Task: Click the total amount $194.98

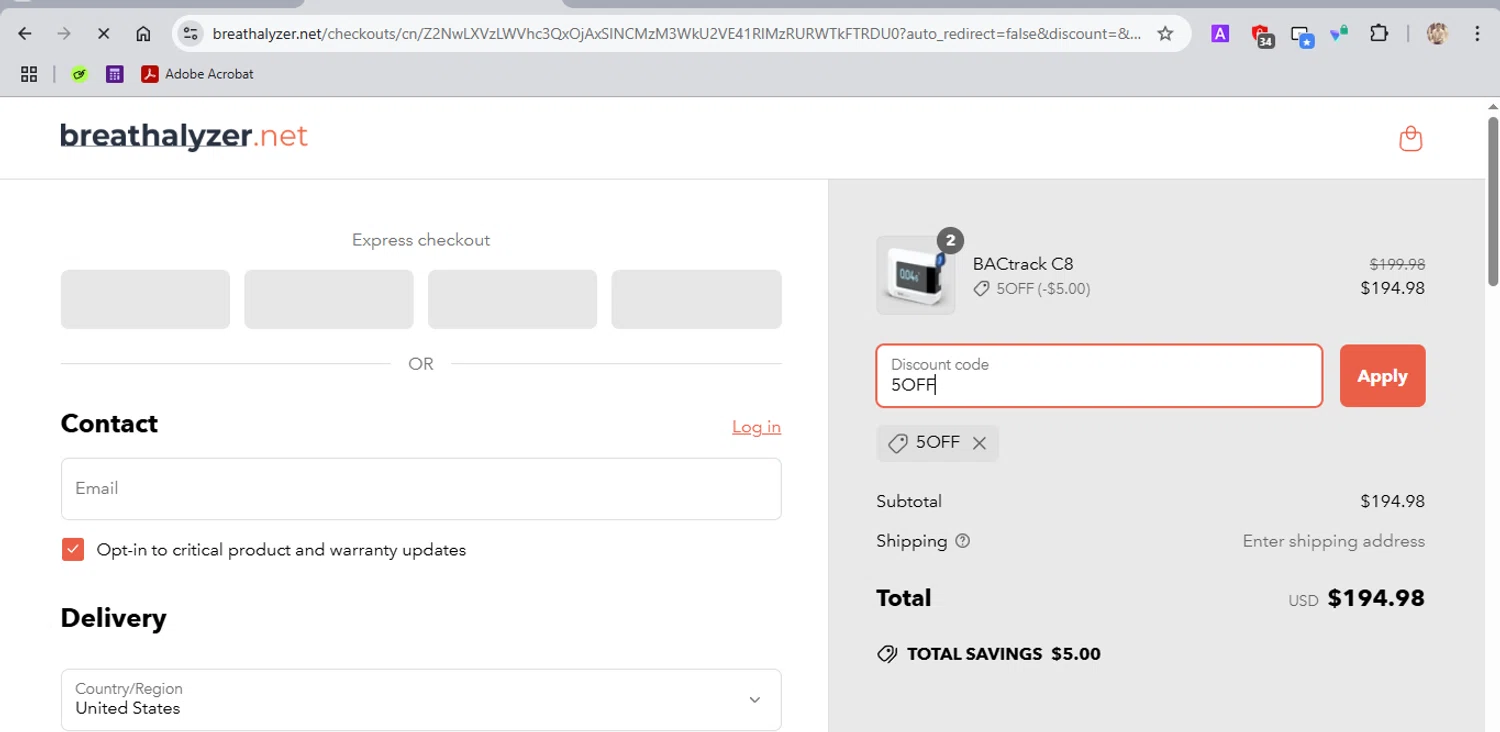Action: pyautogui.click(x=1376, y=598)
